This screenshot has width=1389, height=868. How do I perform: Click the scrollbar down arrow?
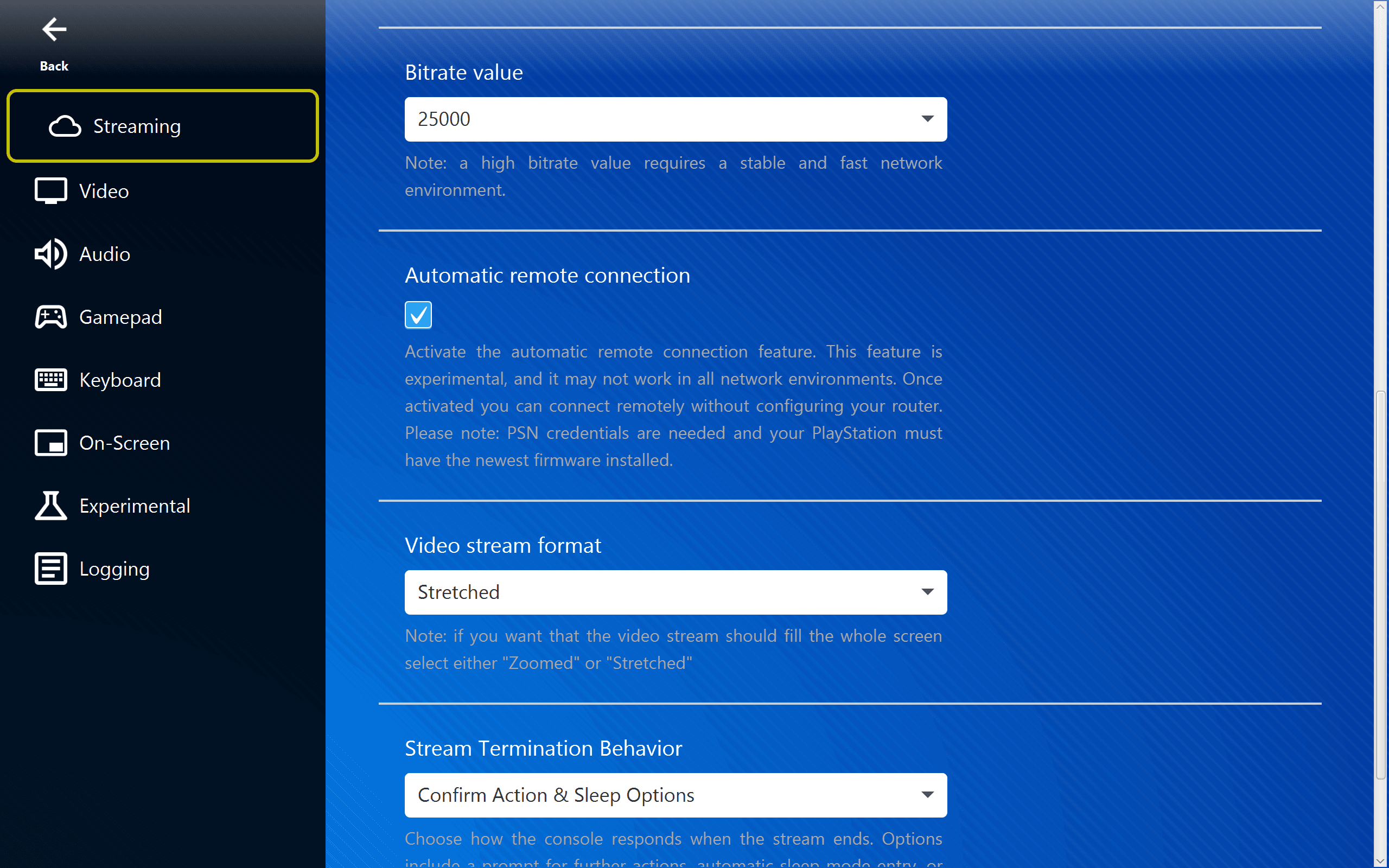(1381, 861)
